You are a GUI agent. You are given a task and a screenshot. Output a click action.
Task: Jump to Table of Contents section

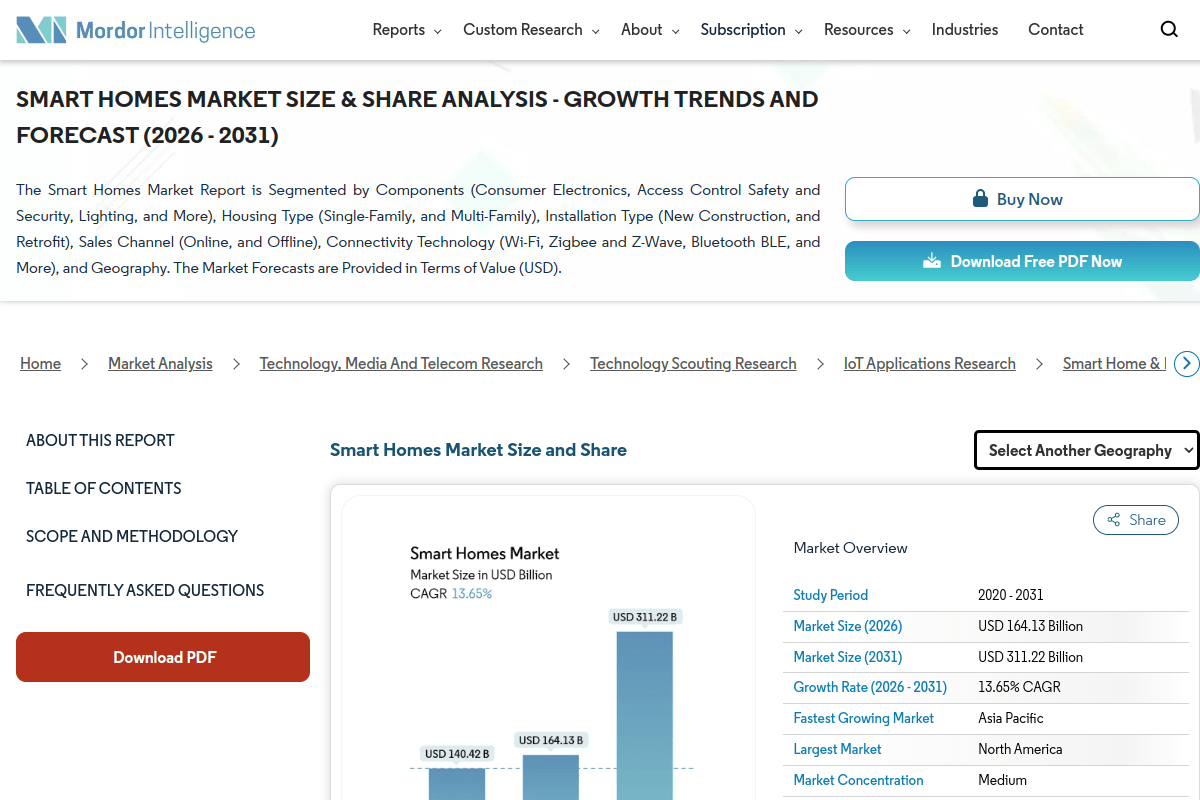[104, 488]
